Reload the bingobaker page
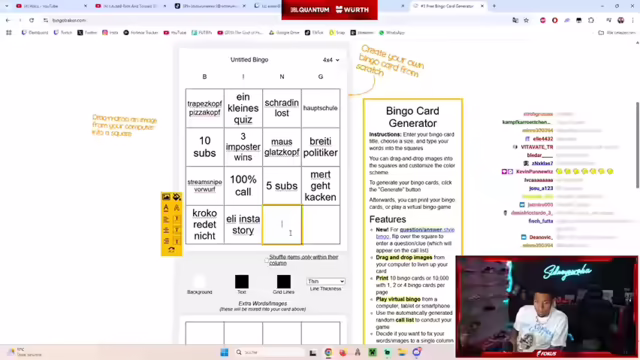Image resolution: width=640 pixels, height=360 pixels. pos(31,20)
